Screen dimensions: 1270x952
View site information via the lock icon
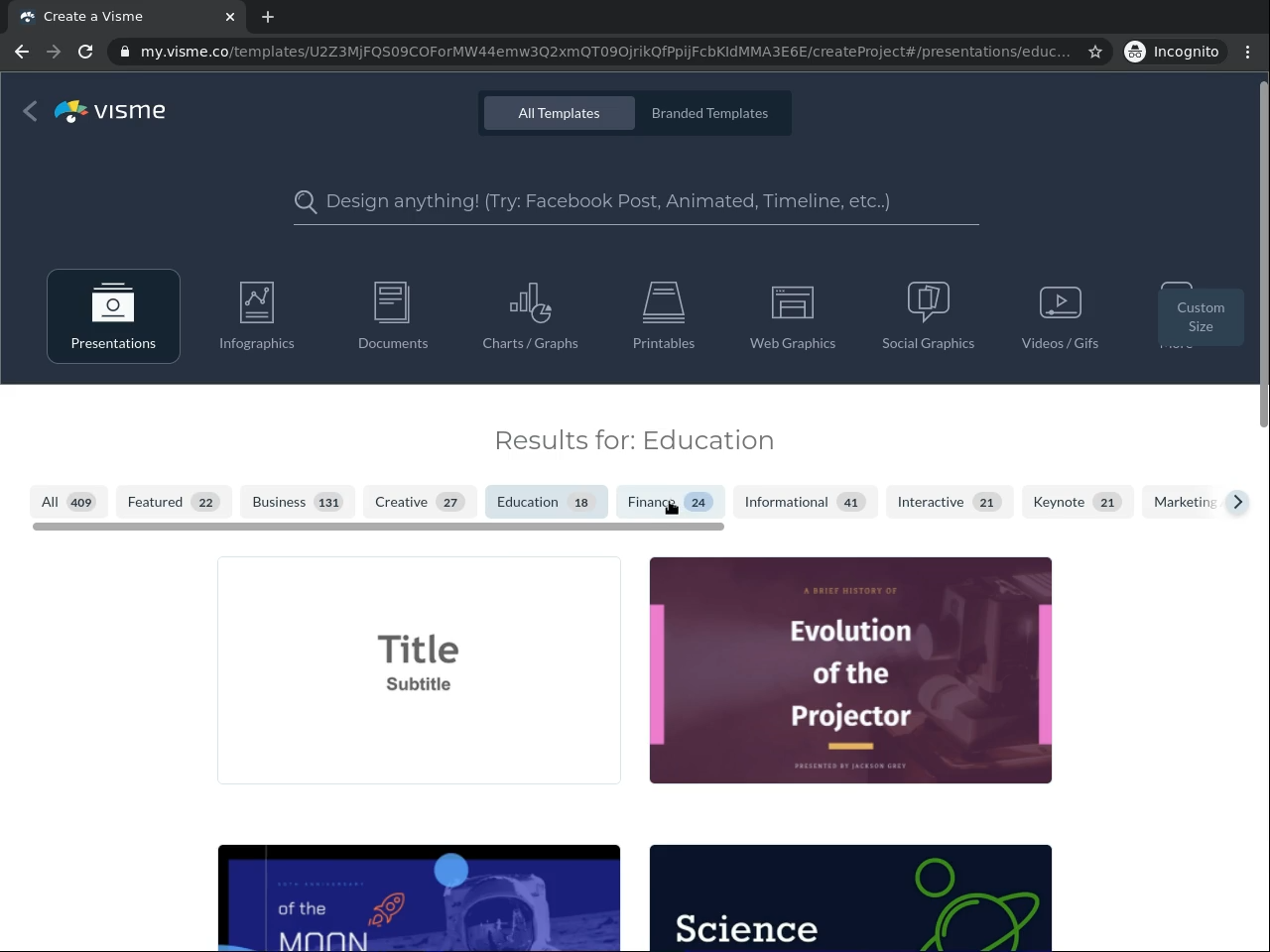124,52
